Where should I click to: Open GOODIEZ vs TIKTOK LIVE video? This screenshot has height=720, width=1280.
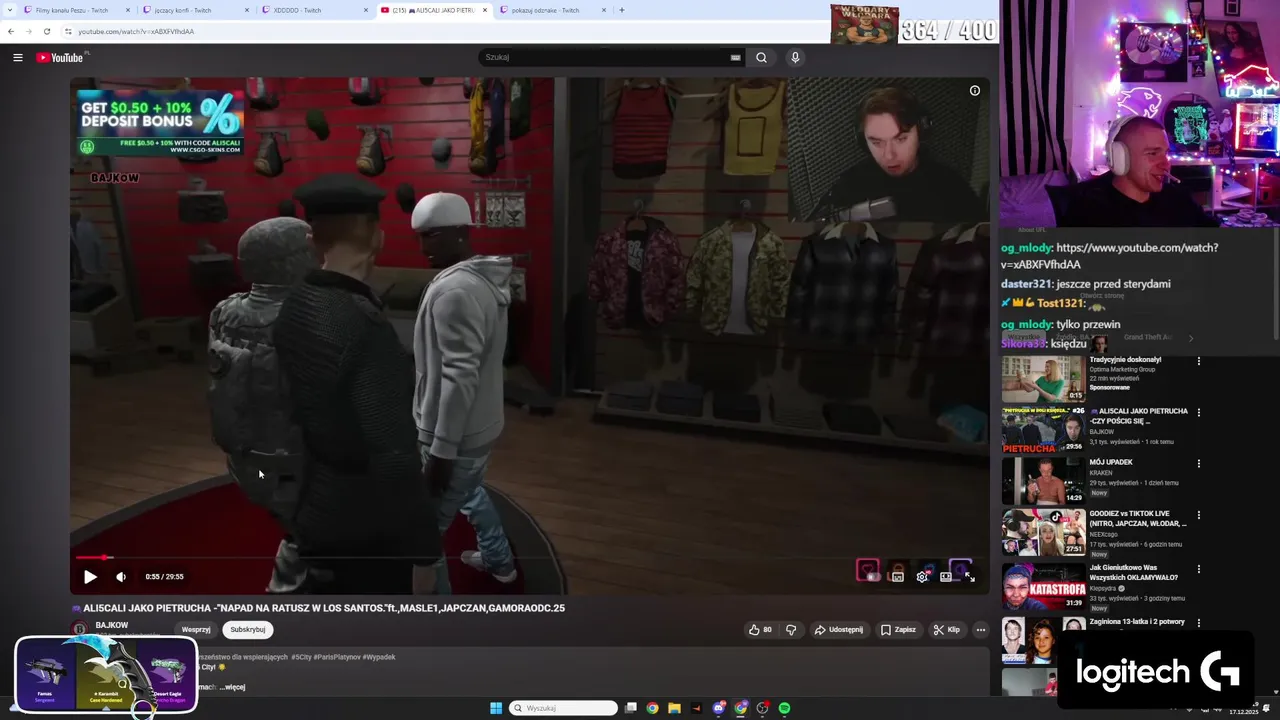(1043, 532)
